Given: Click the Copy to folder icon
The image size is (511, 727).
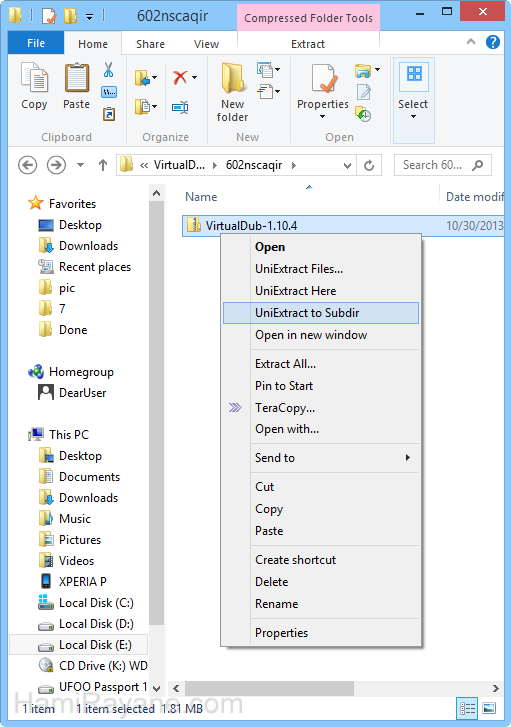Looking at the screenshot, I should [x=143, y=107].
